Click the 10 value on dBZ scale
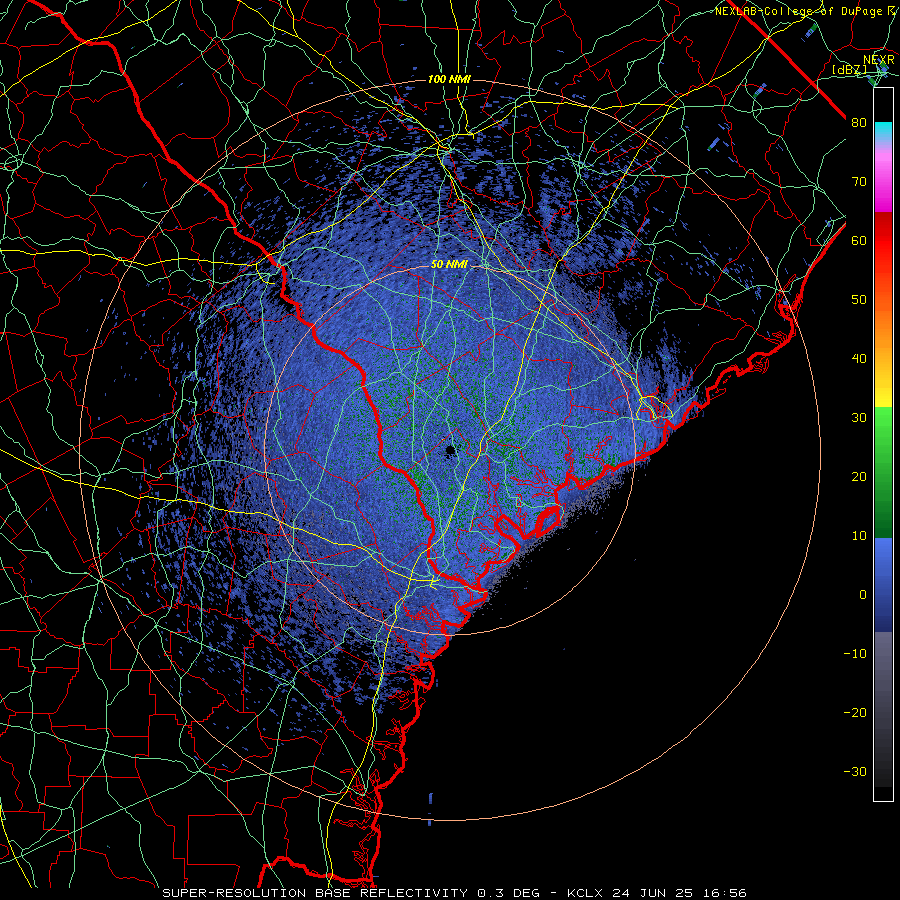900x900 pixels. coord(859,536)
